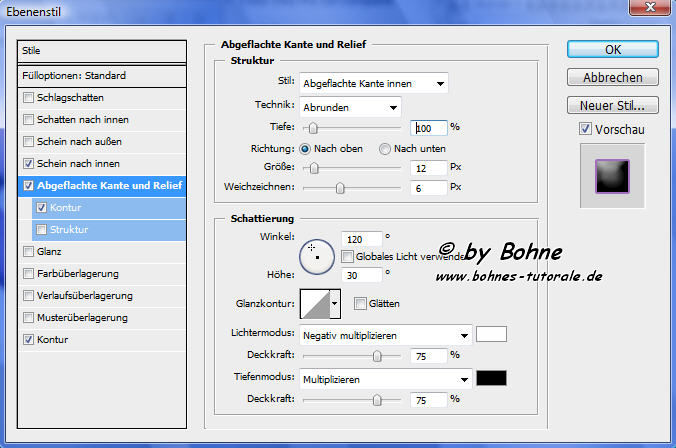Click the Neuer Stil... button

pos(611,105)
